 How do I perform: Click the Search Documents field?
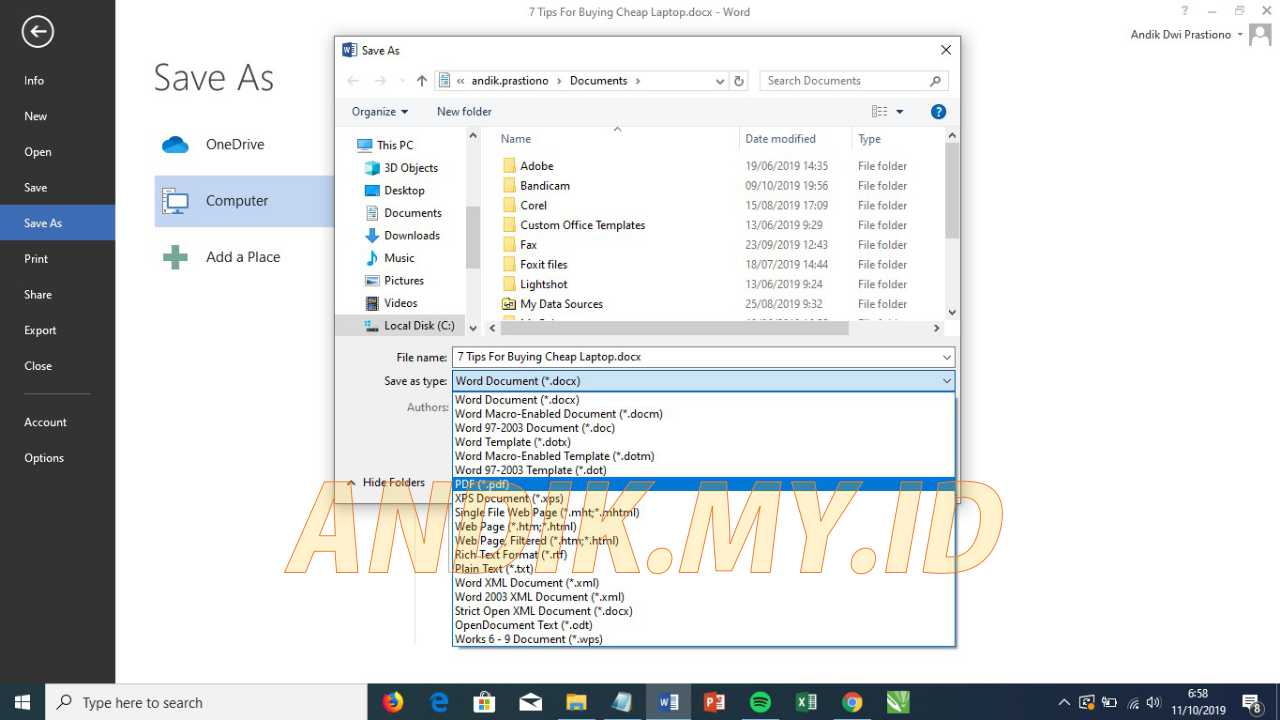tap(844, 81)
